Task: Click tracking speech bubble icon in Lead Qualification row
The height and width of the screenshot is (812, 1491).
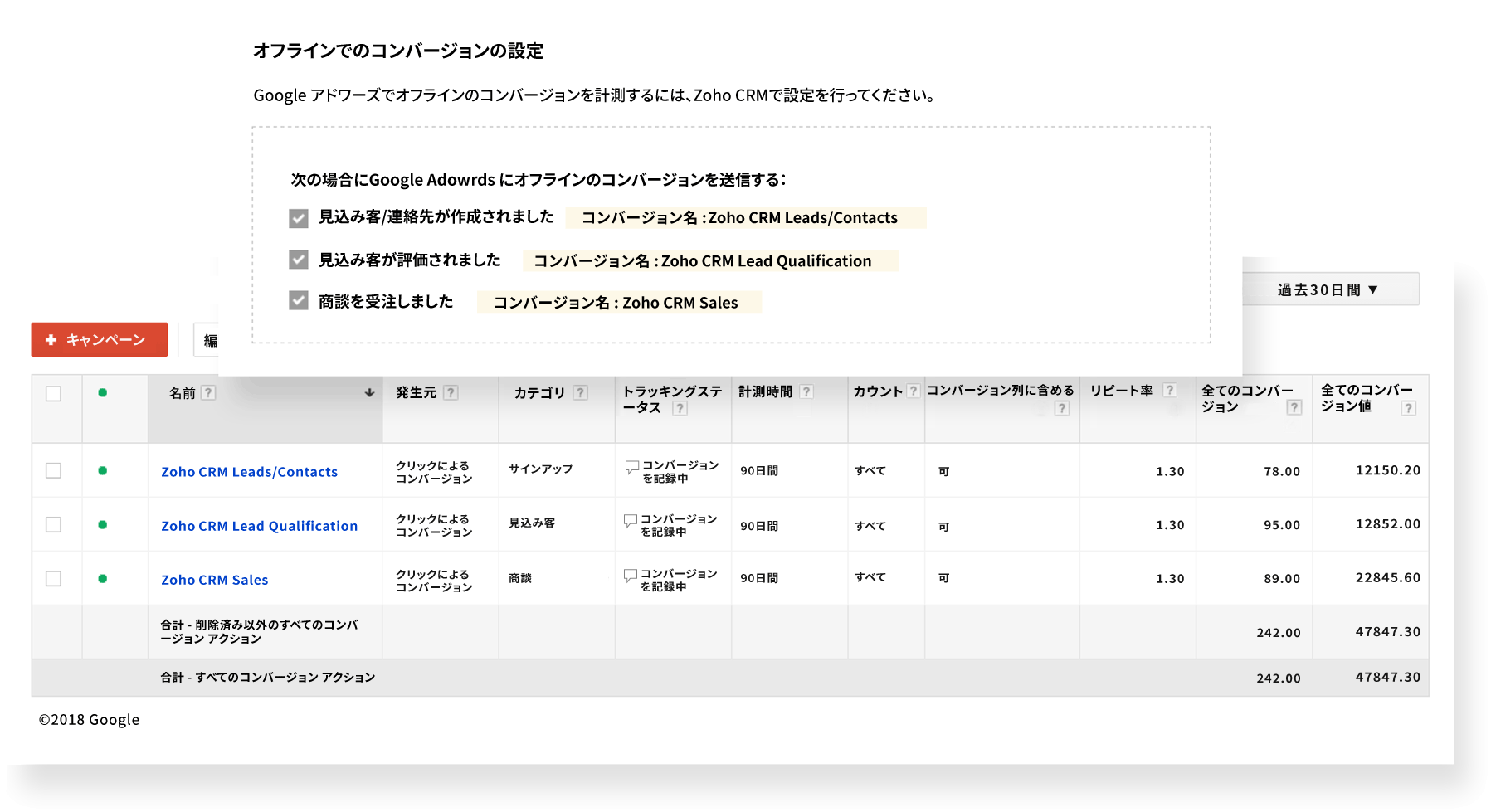Action: [x=631, y=521]
